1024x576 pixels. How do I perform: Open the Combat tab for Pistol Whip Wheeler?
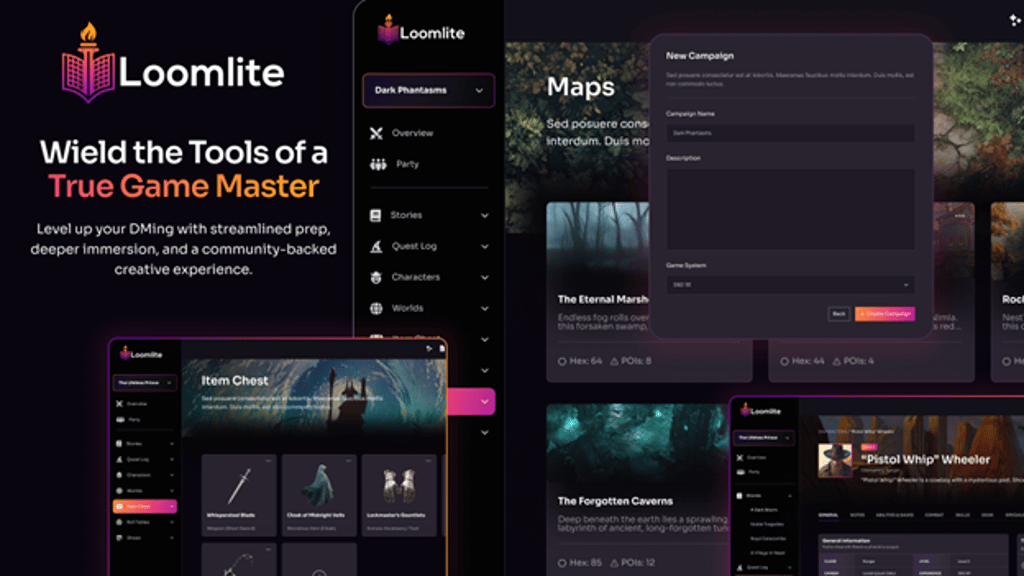coord(934,515)
